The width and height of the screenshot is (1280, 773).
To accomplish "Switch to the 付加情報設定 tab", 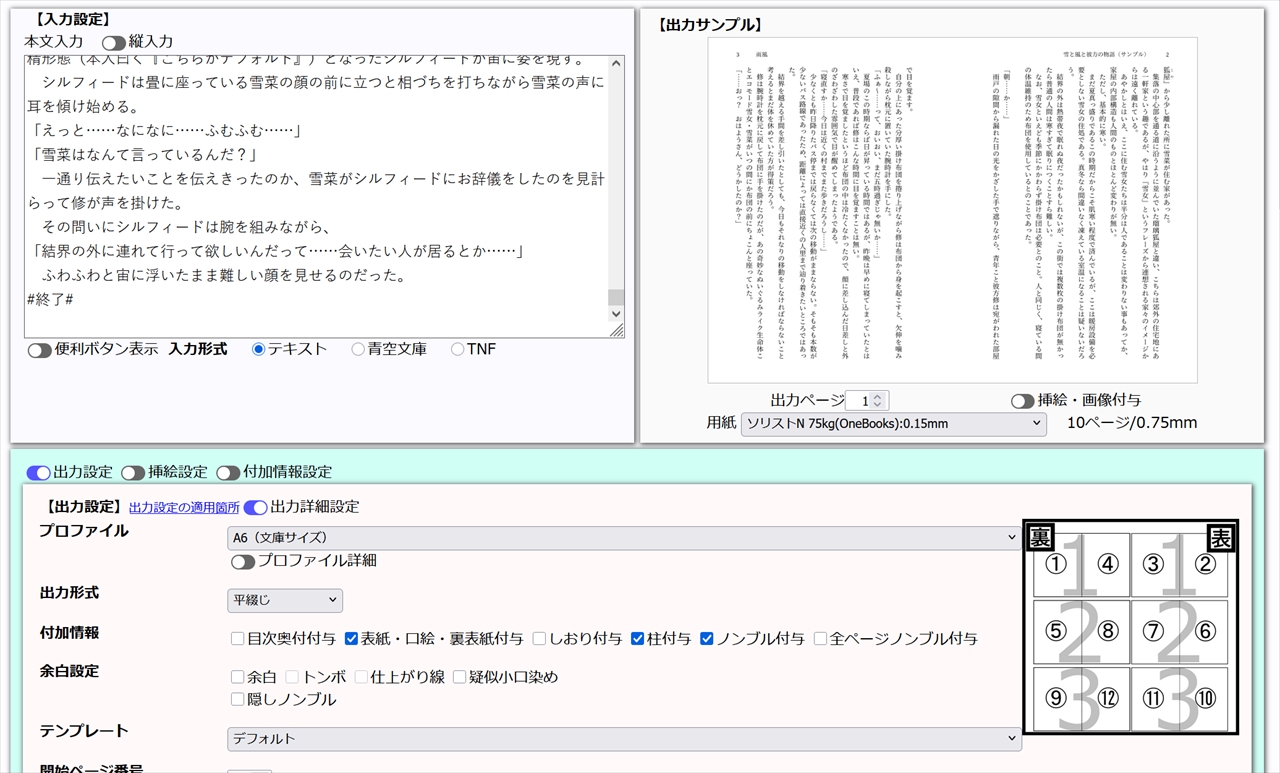I will pos(228,473).
